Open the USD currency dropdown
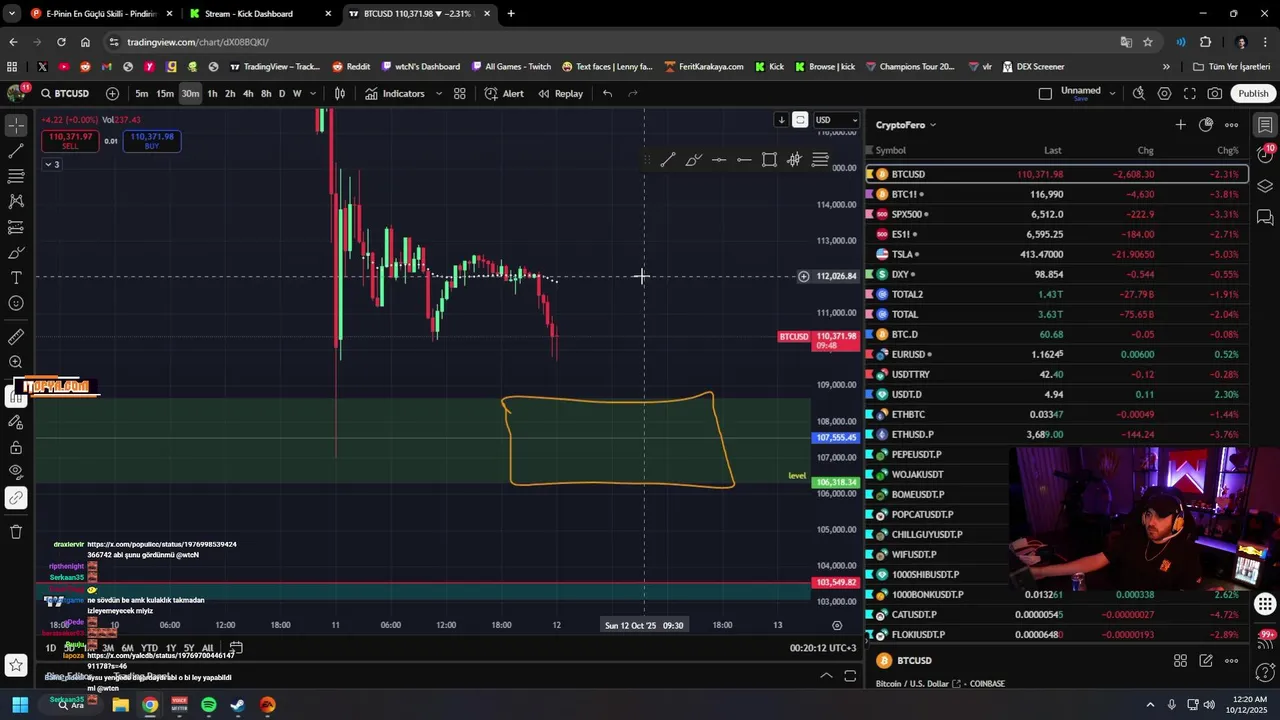Image resolution: width=1280 pixels, height=720 pixels. [x=837, y=120]
